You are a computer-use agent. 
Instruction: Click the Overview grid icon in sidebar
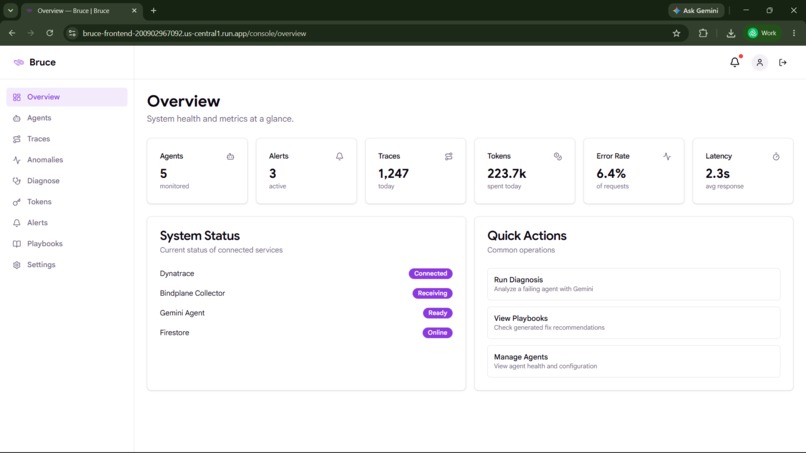pos(17,97)
